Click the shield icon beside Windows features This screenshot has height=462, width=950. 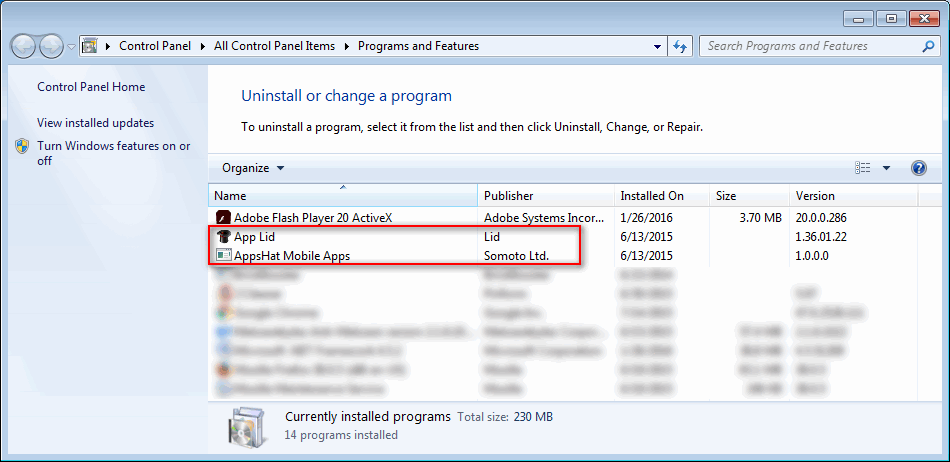(22, 146)
